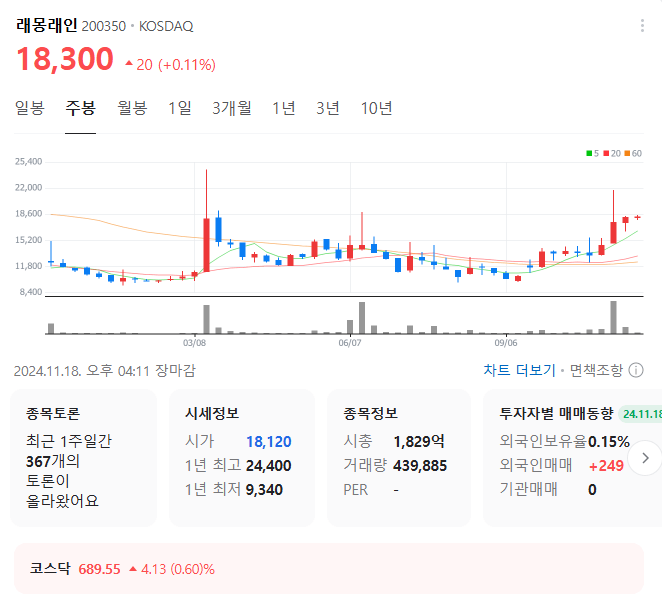The width and height of the screenshot is (662, 602).
Task: Switch to the 월봉 monthly chart tab
Action: click(x=132, y=108)
